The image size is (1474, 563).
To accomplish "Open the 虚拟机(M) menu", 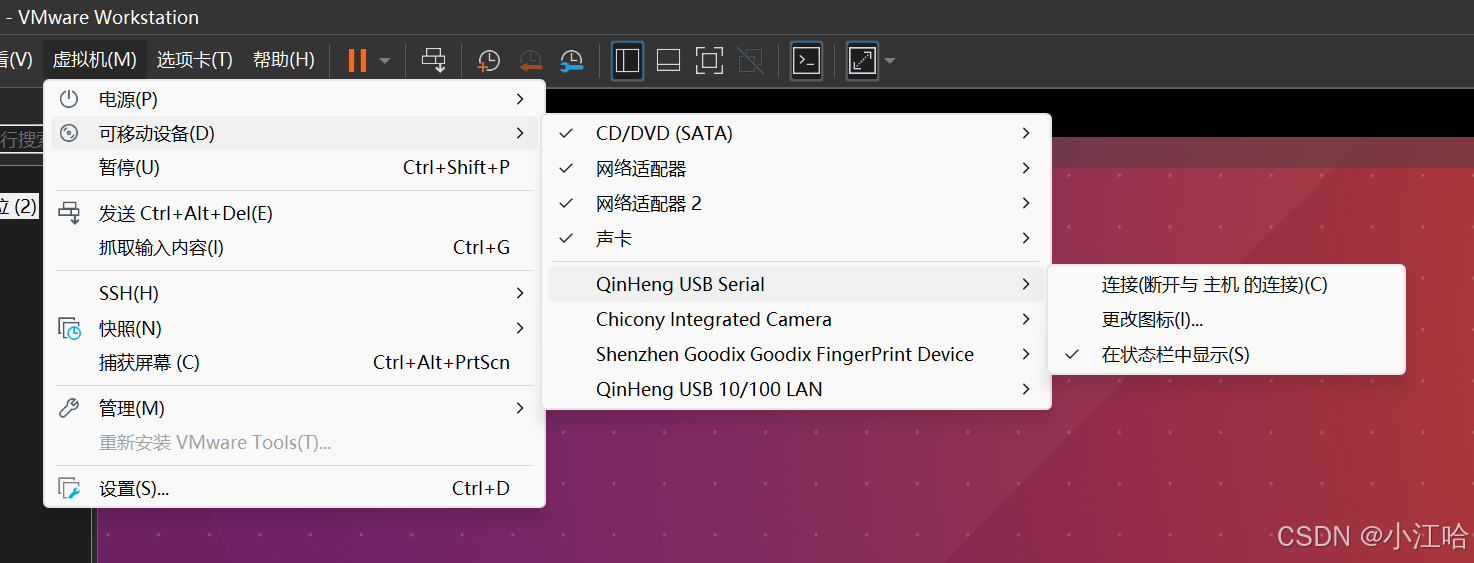I will [x=94, y=60].
